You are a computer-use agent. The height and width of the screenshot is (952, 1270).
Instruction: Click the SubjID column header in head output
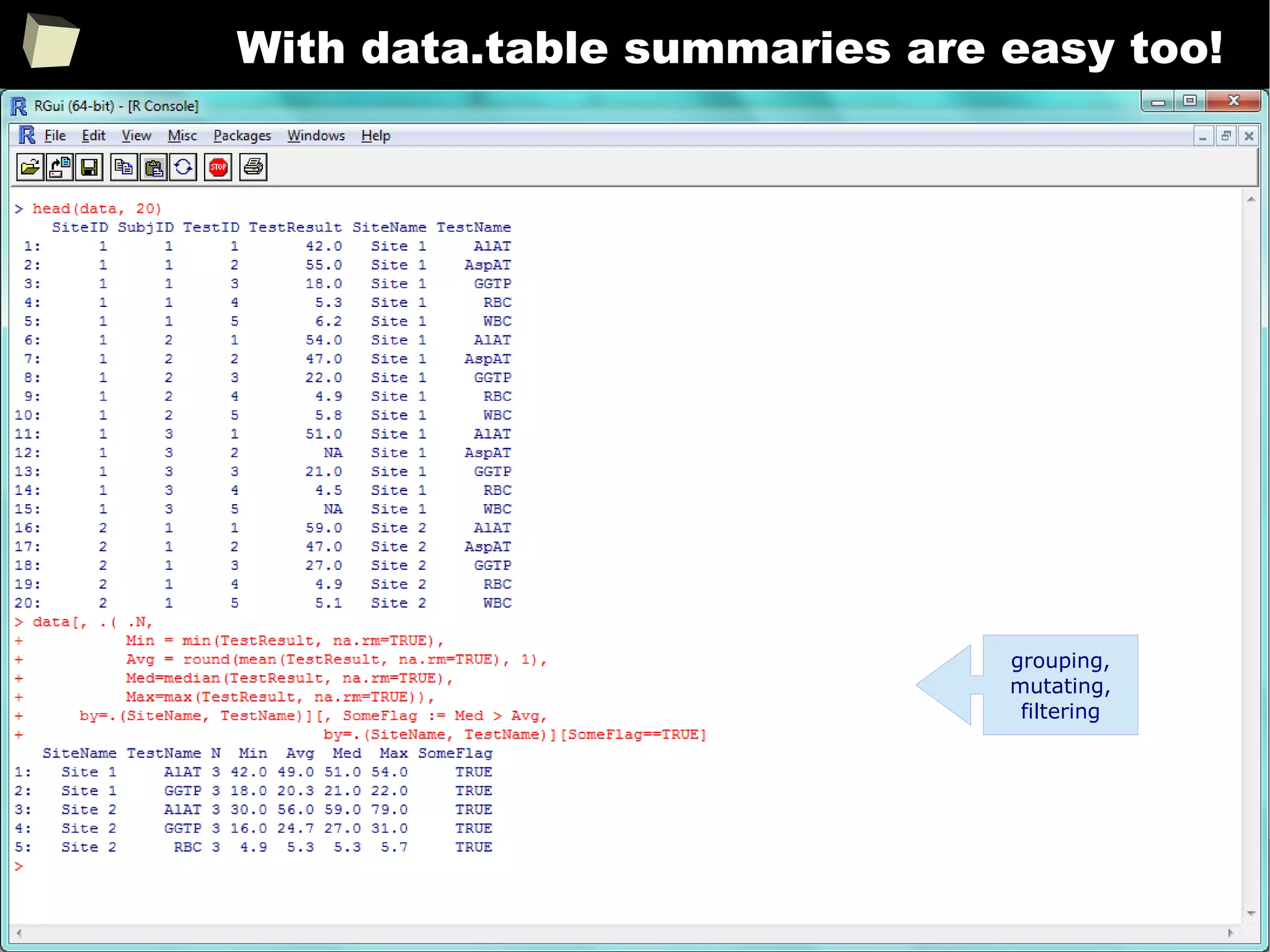[x=146, y=228]
